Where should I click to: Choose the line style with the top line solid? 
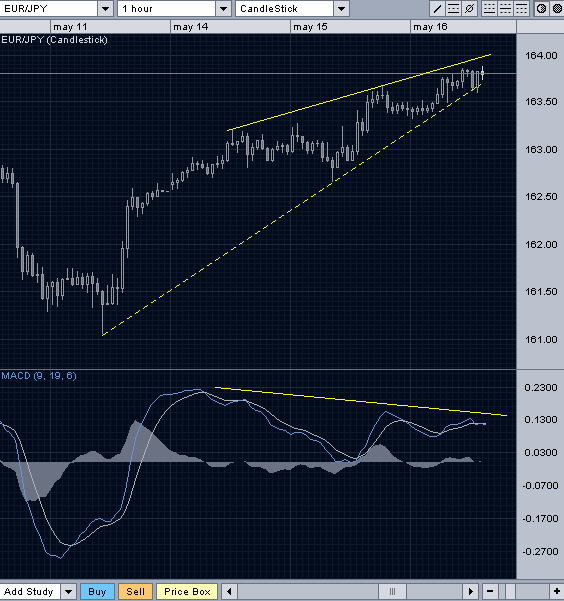(521, 8)
